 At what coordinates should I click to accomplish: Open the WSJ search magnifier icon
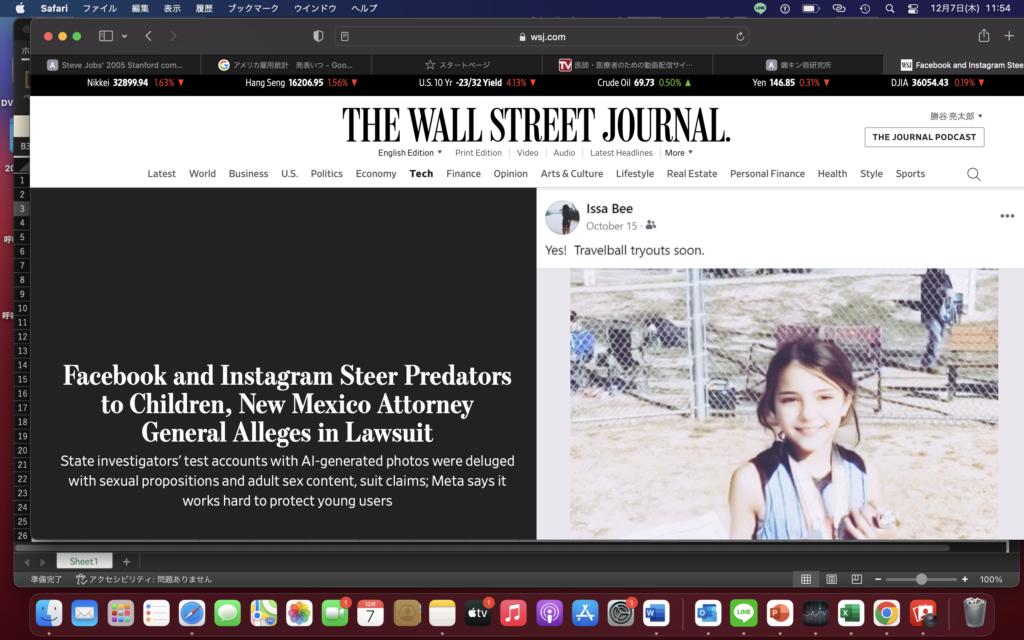[974, 174]
